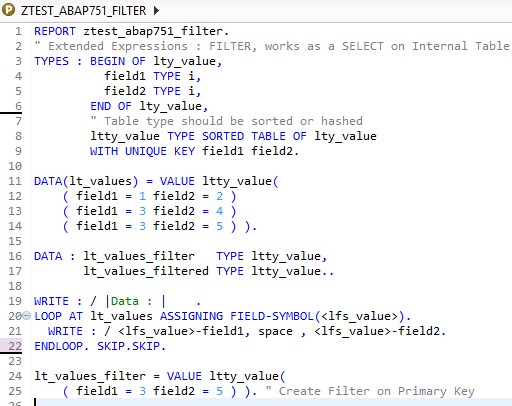Click lt_values_filter on line 16
This screenshot has height=406, width=512.
point(139,256)
